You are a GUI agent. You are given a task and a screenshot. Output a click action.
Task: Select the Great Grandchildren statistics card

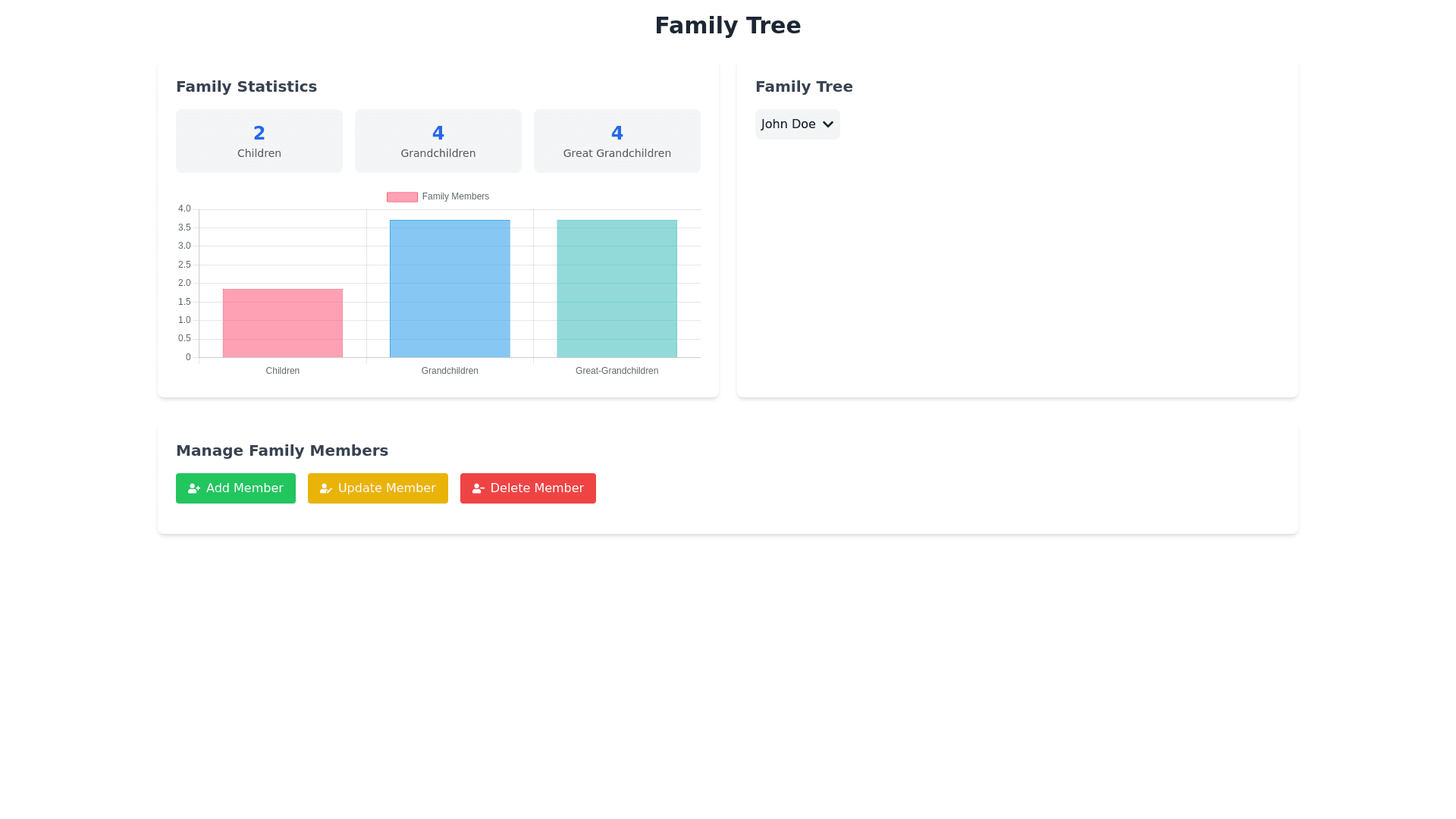click(x=617, y=141)
